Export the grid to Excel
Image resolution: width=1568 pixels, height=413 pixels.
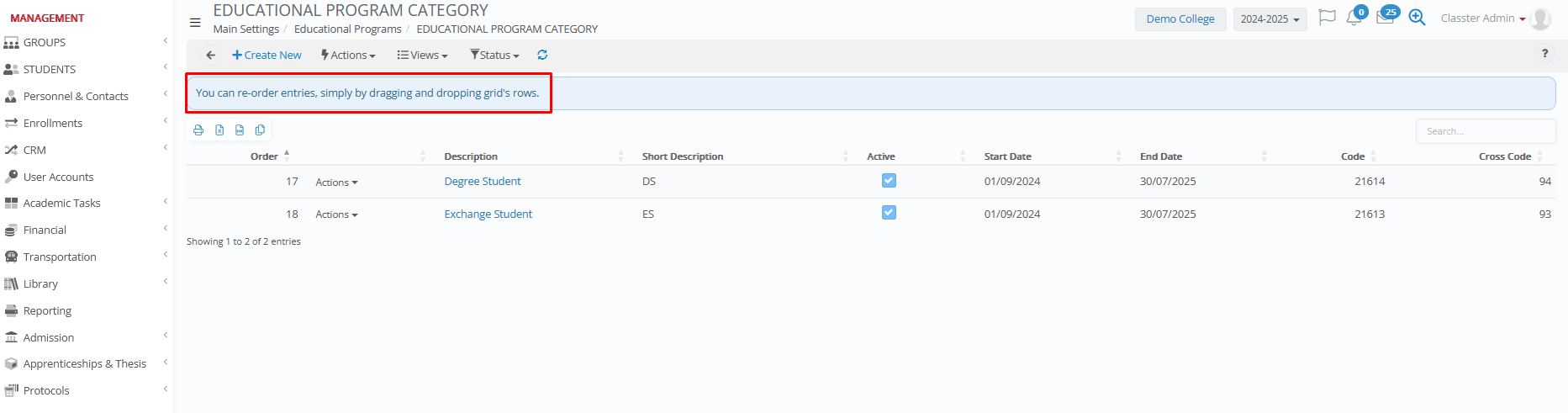[219, 130]
